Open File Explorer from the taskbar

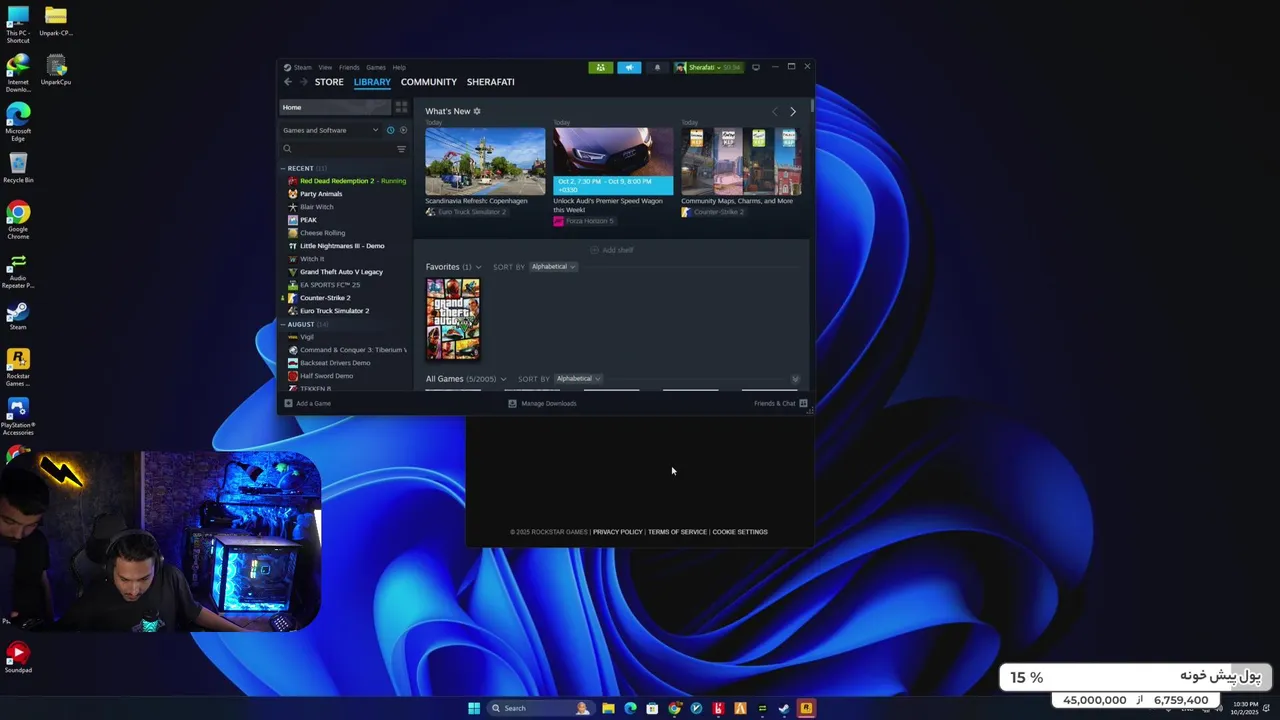coord(608,708)
